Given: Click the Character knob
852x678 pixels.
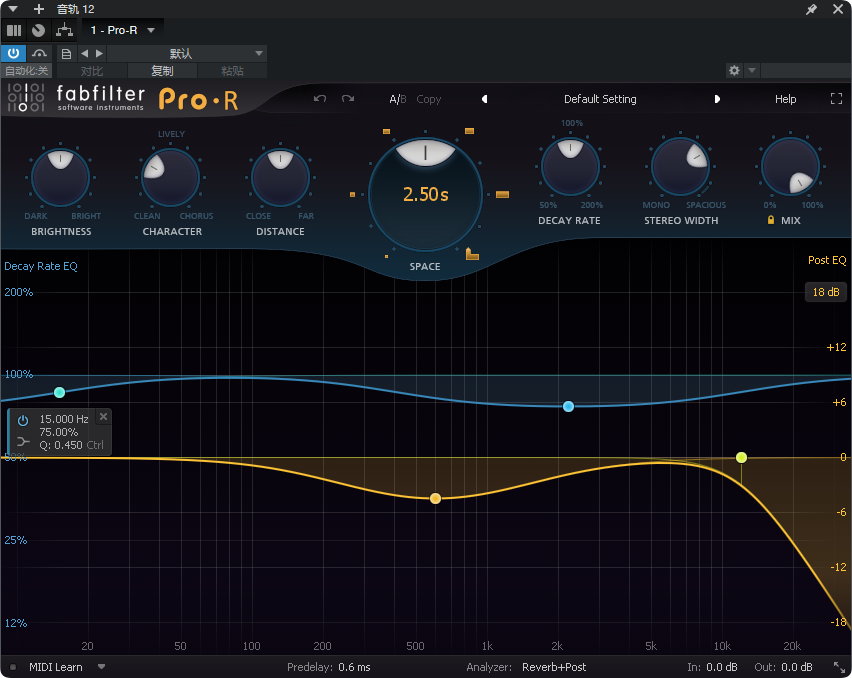Looking at the screenshot, I should 170,177.
